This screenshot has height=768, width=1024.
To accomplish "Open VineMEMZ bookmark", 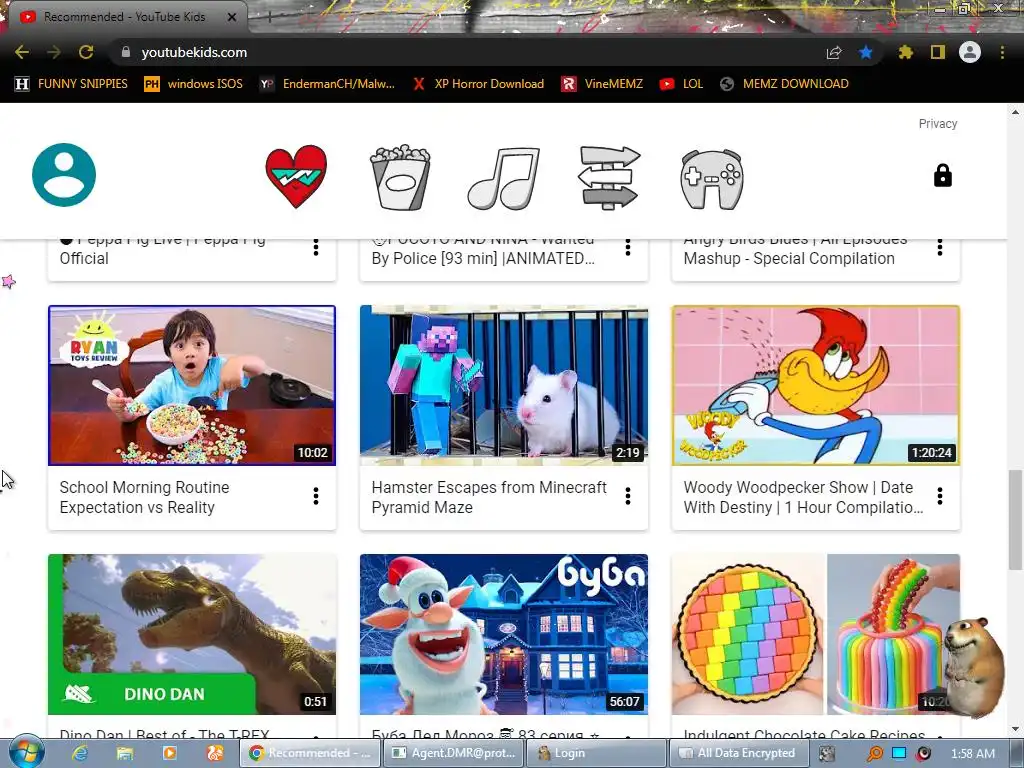I will point(602,84).
